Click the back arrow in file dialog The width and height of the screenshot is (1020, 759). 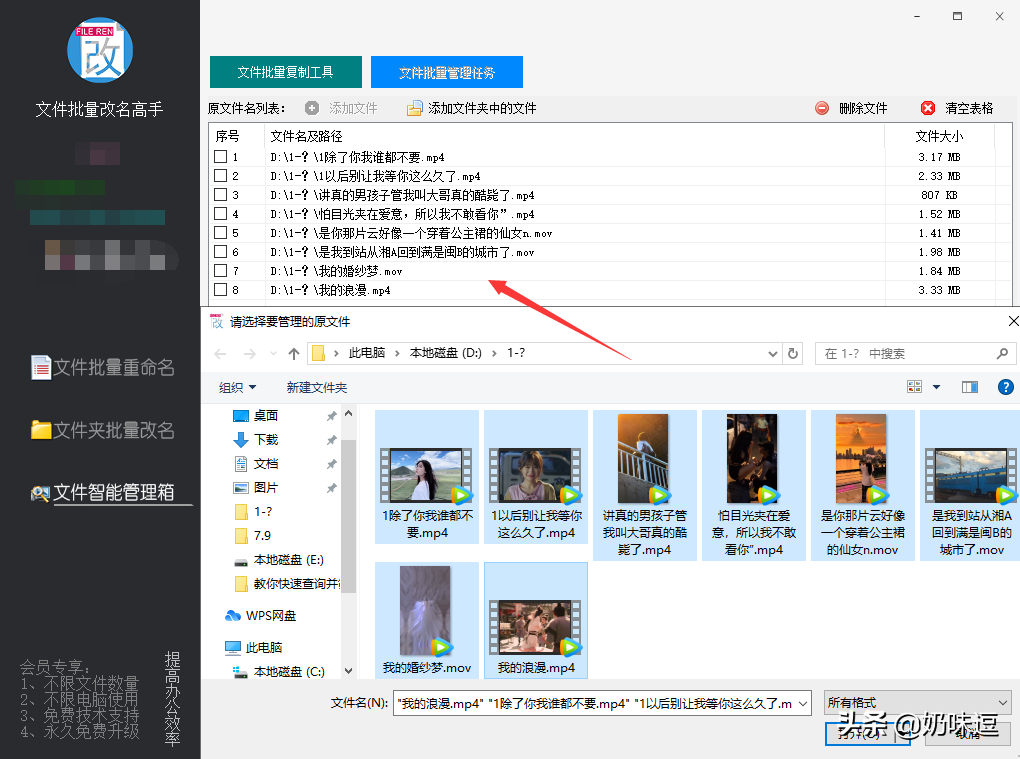[221, 354]
